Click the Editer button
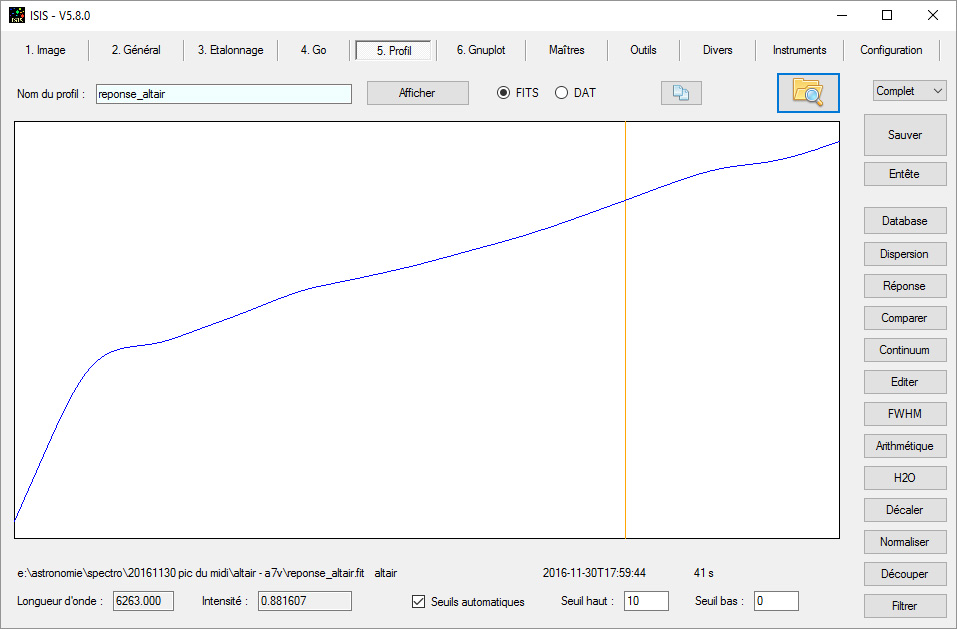Image resolution: width=957 pixels, height=629 pixels. 905,382
